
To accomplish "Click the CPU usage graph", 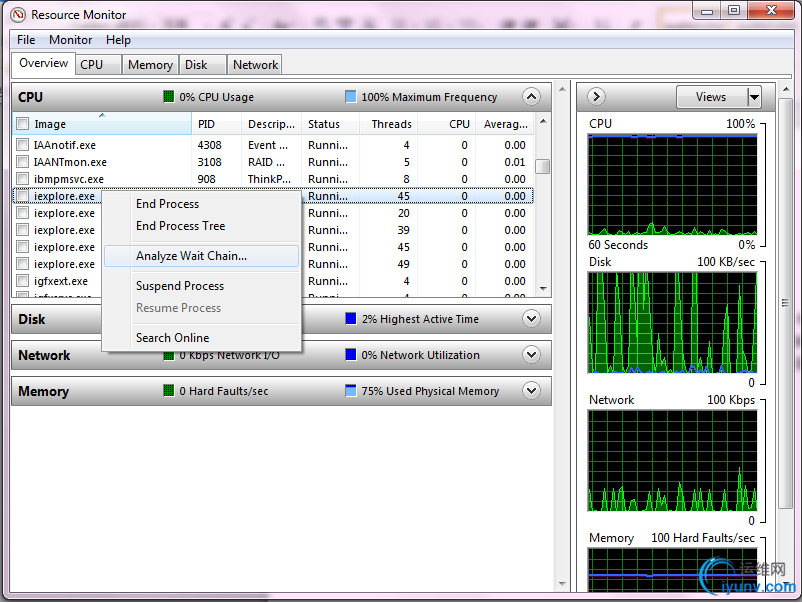I will pos(672,185).
